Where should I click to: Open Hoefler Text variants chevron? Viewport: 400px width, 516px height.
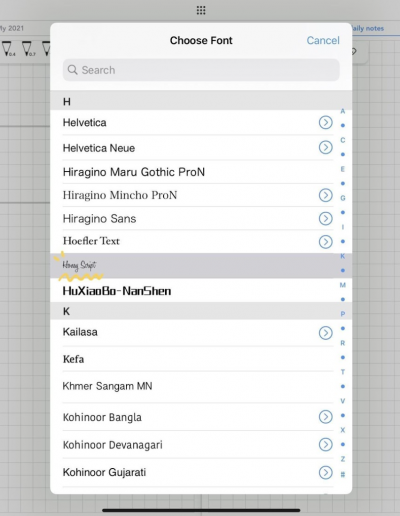325,242
